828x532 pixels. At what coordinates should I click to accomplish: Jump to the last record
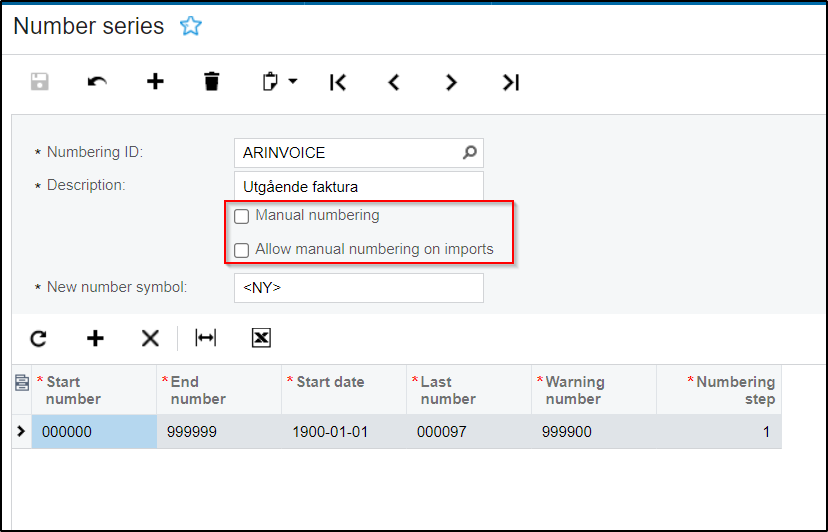point(510,82)
